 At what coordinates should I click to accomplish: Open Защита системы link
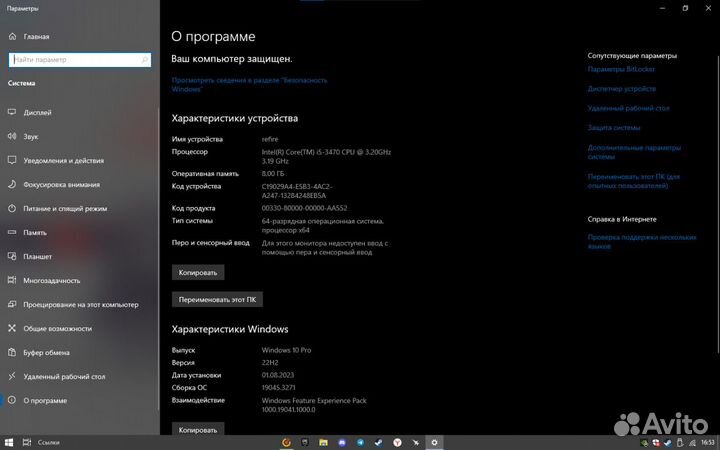(x=614, y=128)
